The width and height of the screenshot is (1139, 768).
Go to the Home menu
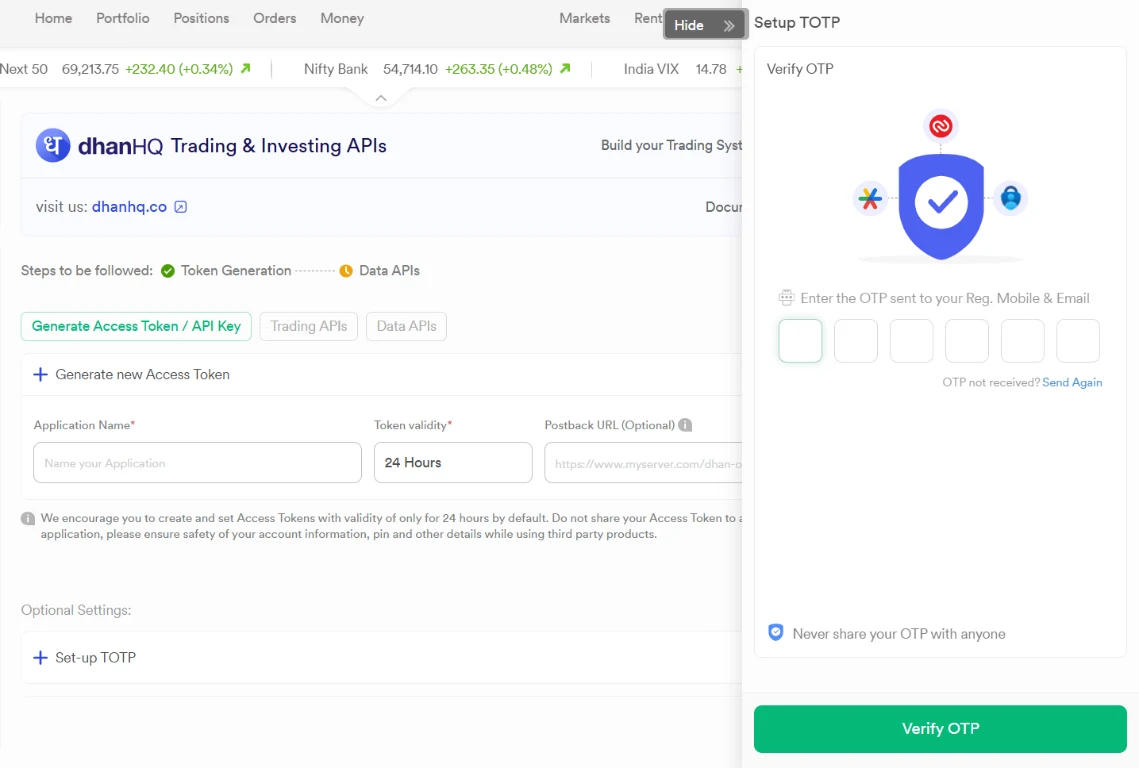[x=54, y=18]
